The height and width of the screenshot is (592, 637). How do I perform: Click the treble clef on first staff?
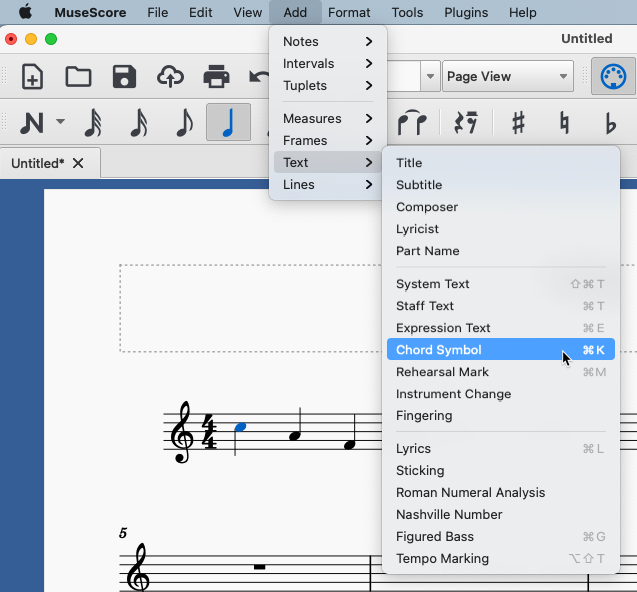(182, 432)
